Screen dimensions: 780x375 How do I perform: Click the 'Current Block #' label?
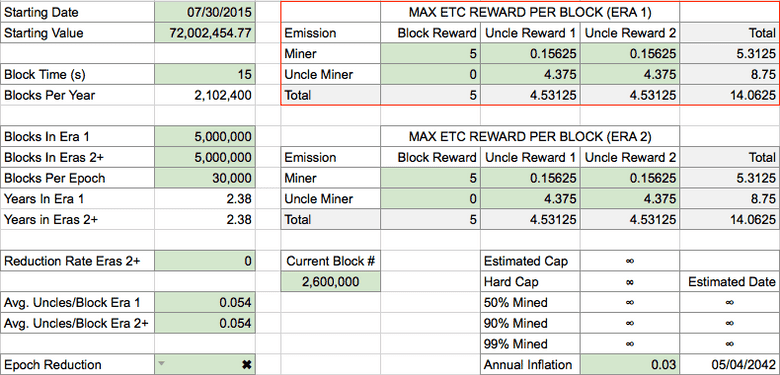point(330,261)
